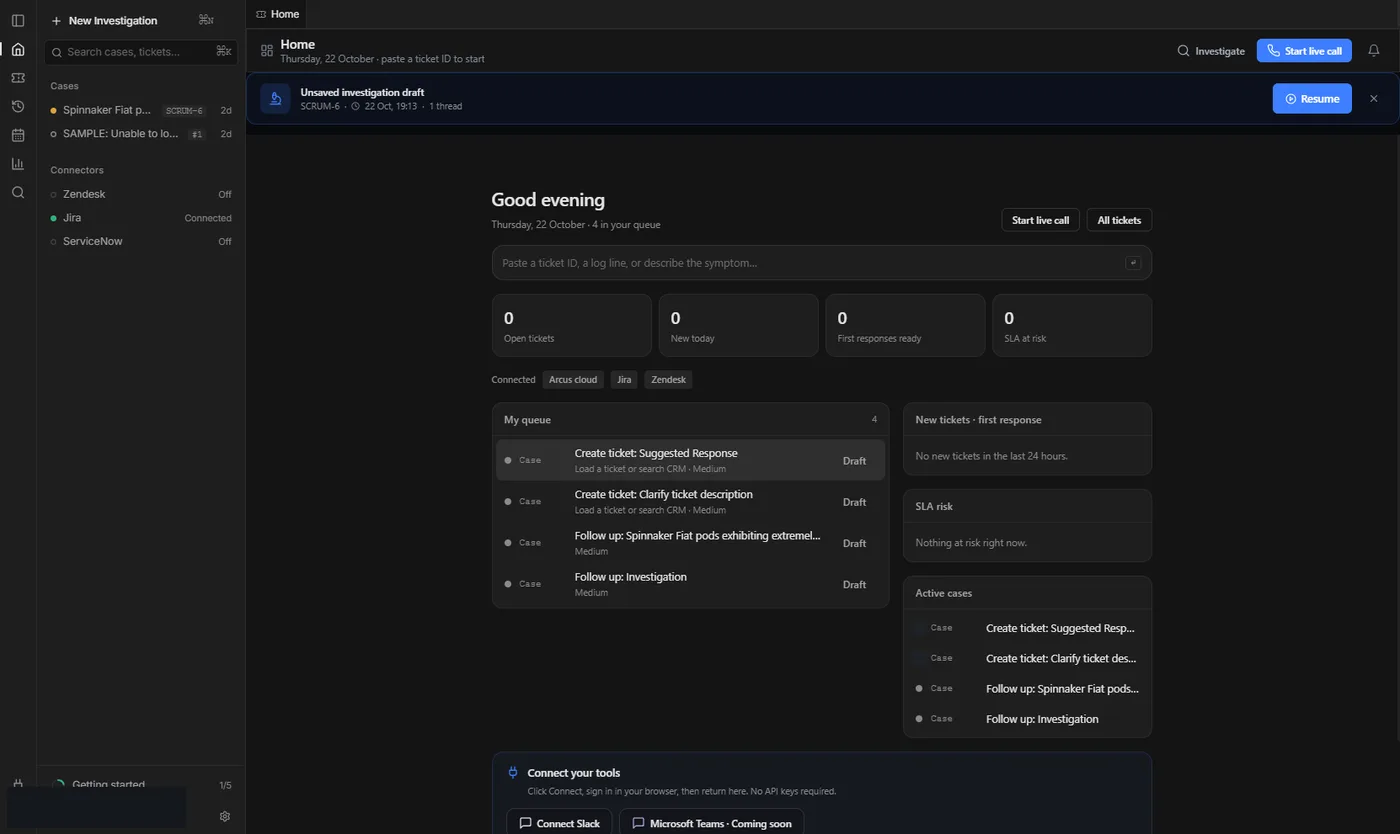Click the Jira connected tag
Image resolution: width=1400 pixels, height=834 pixels.
(x=624, y=380)
